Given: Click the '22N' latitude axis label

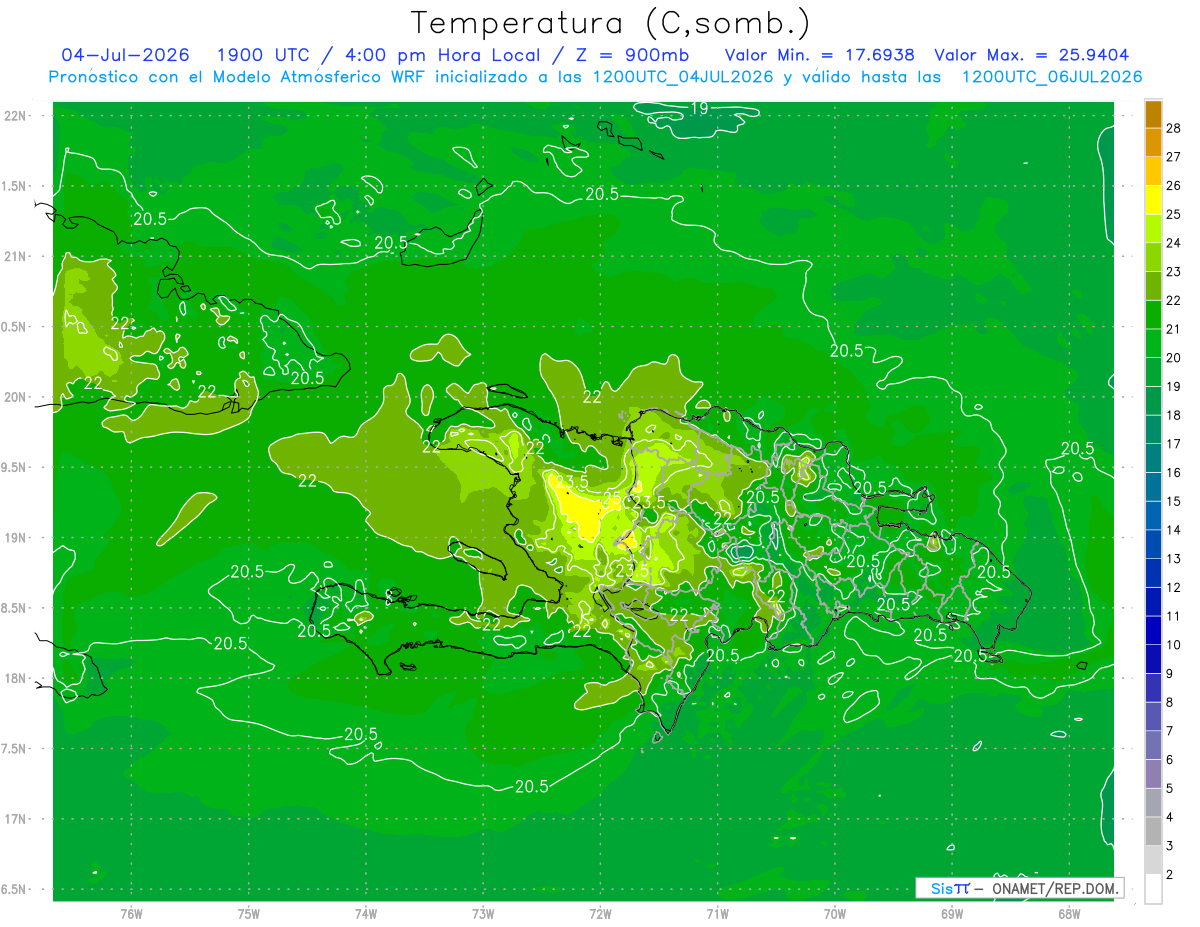Looking at the screenshot, I should 16,116.
